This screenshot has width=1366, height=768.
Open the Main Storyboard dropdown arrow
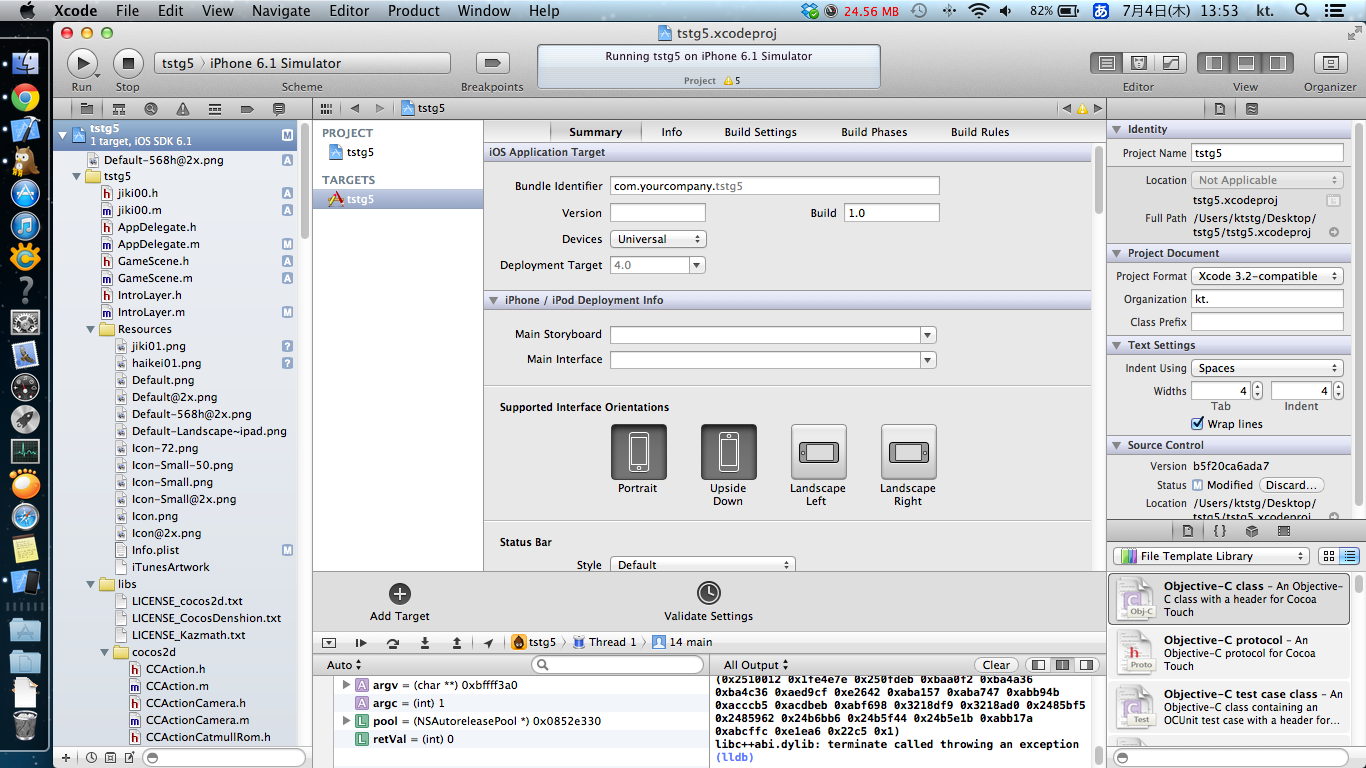click(928, 335)
